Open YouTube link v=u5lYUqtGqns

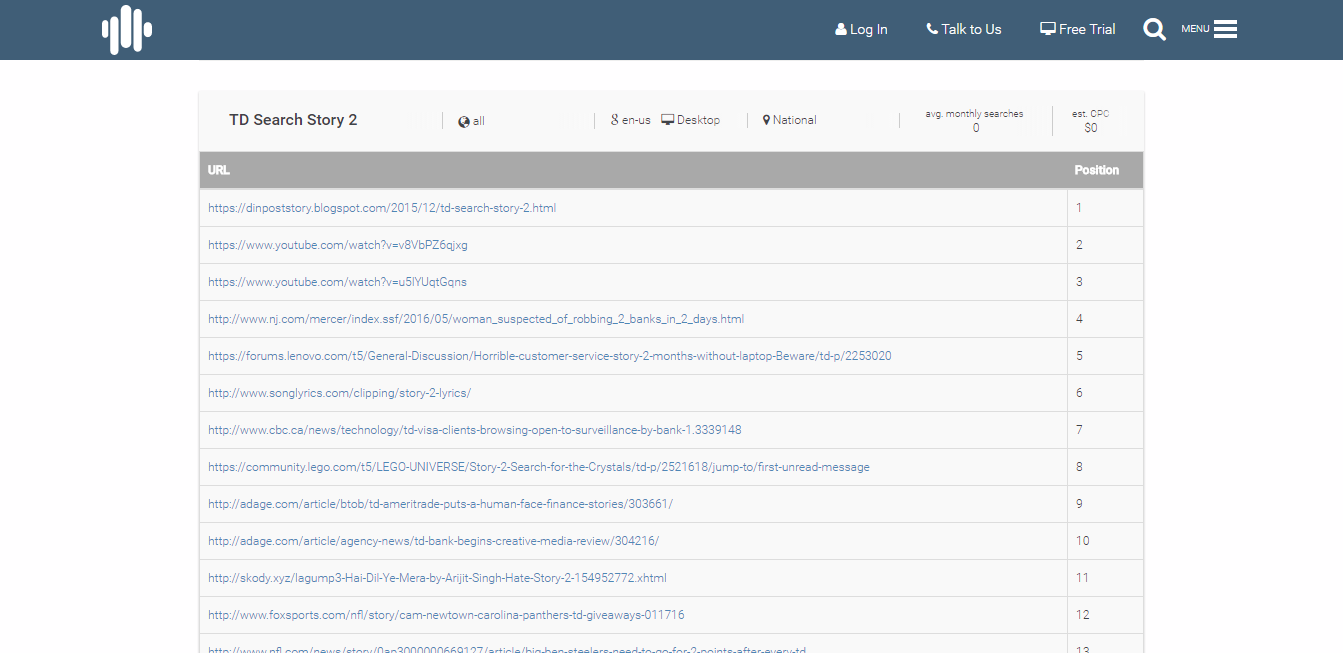(337, 282)
